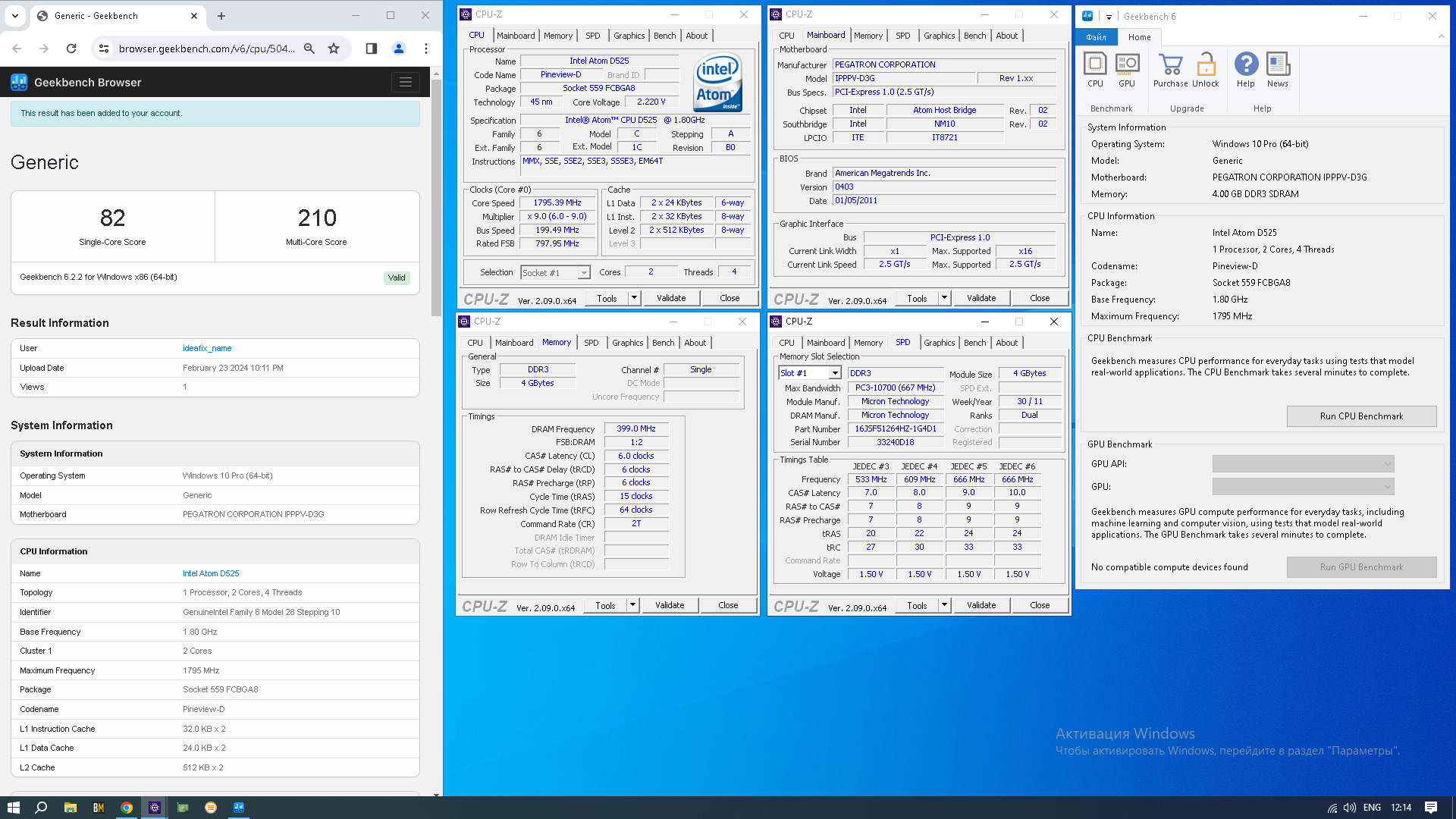This screenshot has height=819, width=1456.
Task: Open the Geekbench 6 quick access toolbar dropdown
Action: tap(1109, 17)
